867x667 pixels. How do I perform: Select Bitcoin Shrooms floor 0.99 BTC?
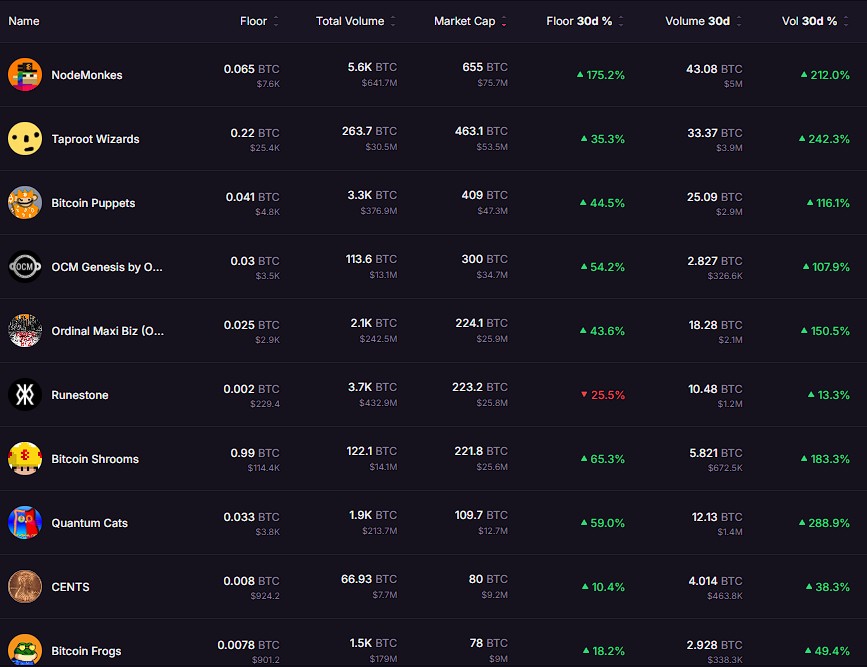(255, 453)
